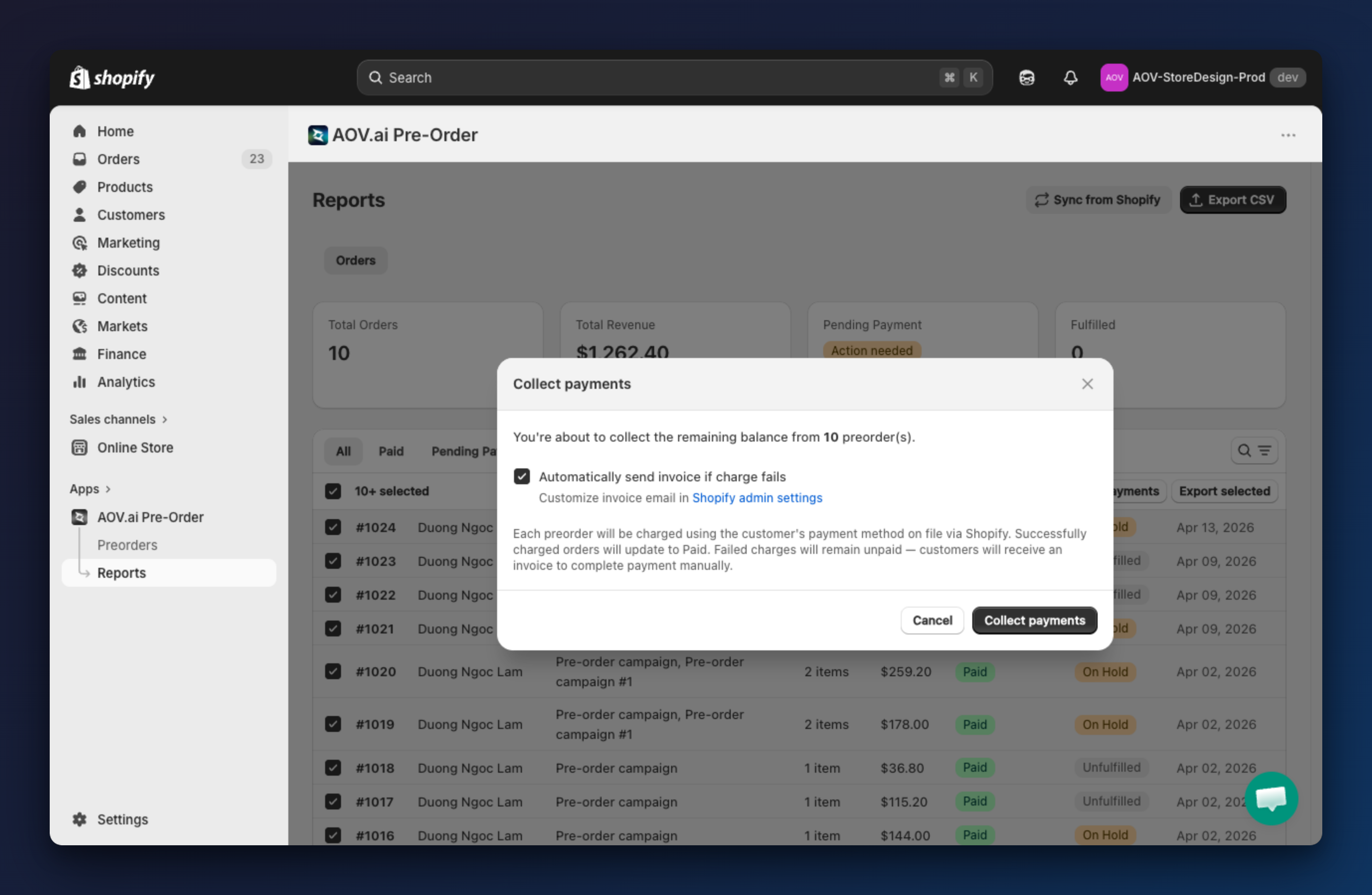Image resolution: width=1372 pixels, height=895 pixels.
Task: Click the Content sidebar icon
Action: 80,298
